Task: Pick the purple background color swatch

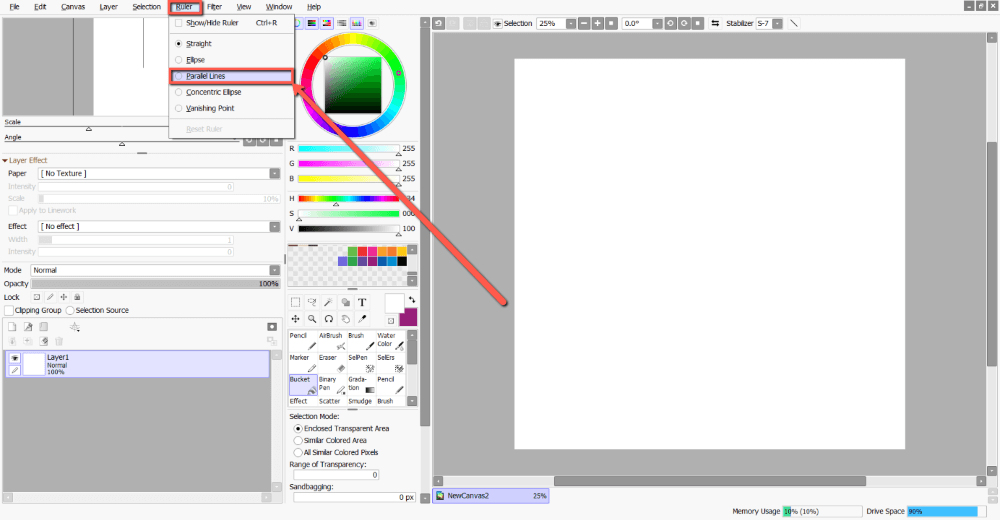Action: [408, 317]
